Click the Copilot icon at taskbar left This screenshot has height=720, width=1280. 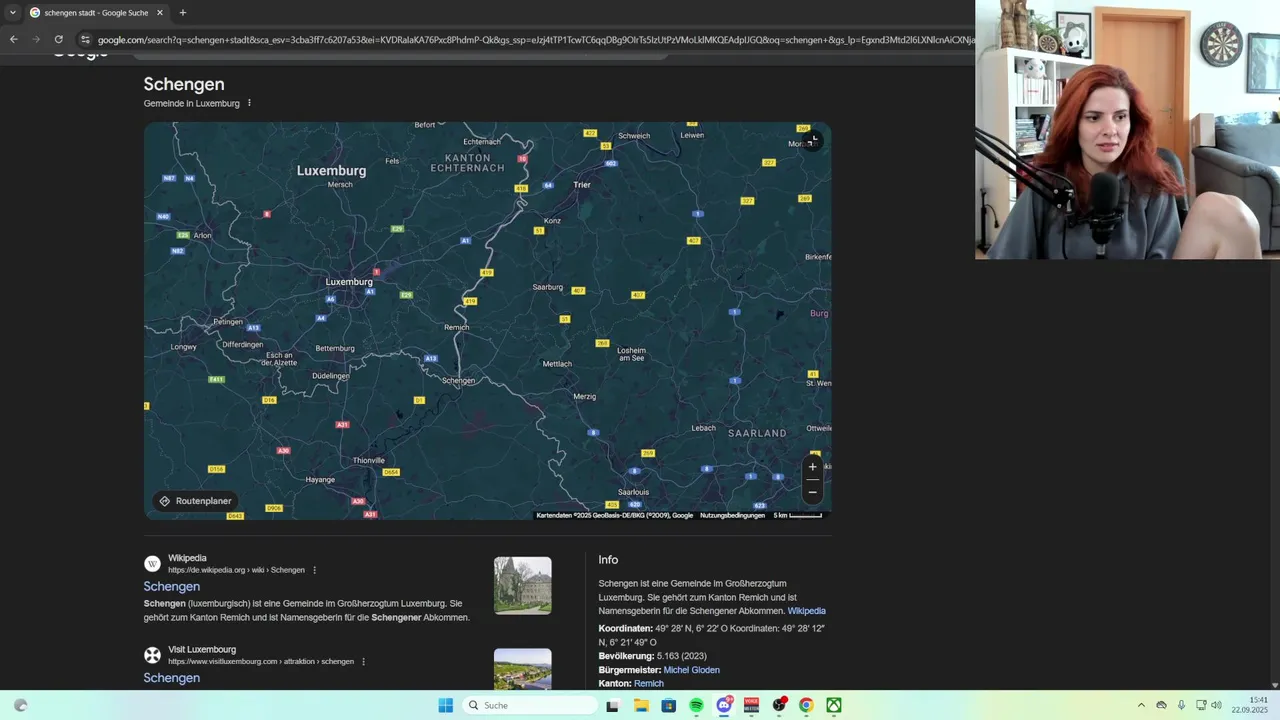20,705
